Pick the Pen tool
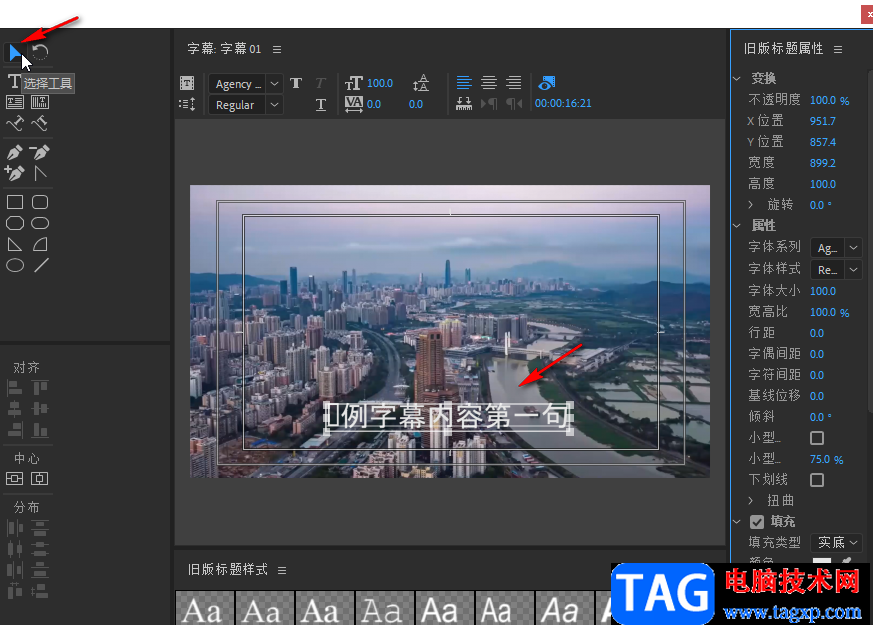 15,153
